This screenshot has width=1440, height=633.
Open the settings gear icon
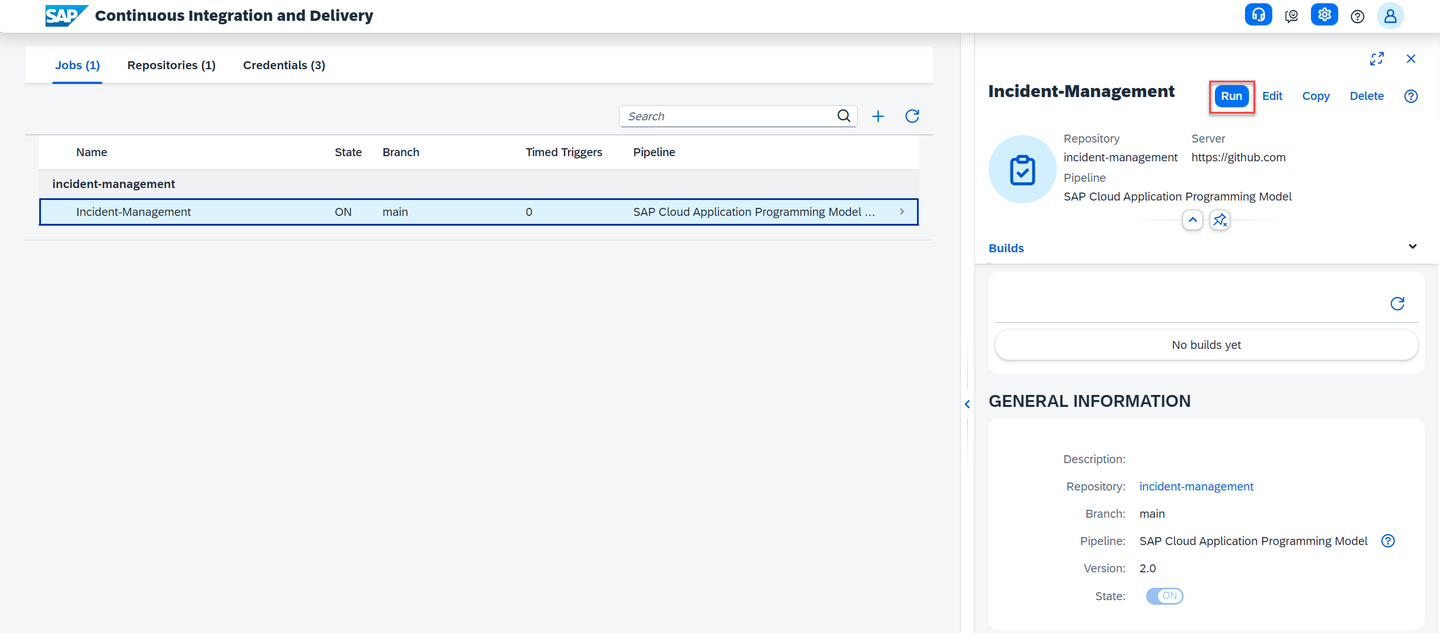pyautogui.click(x=1325, y=15)
